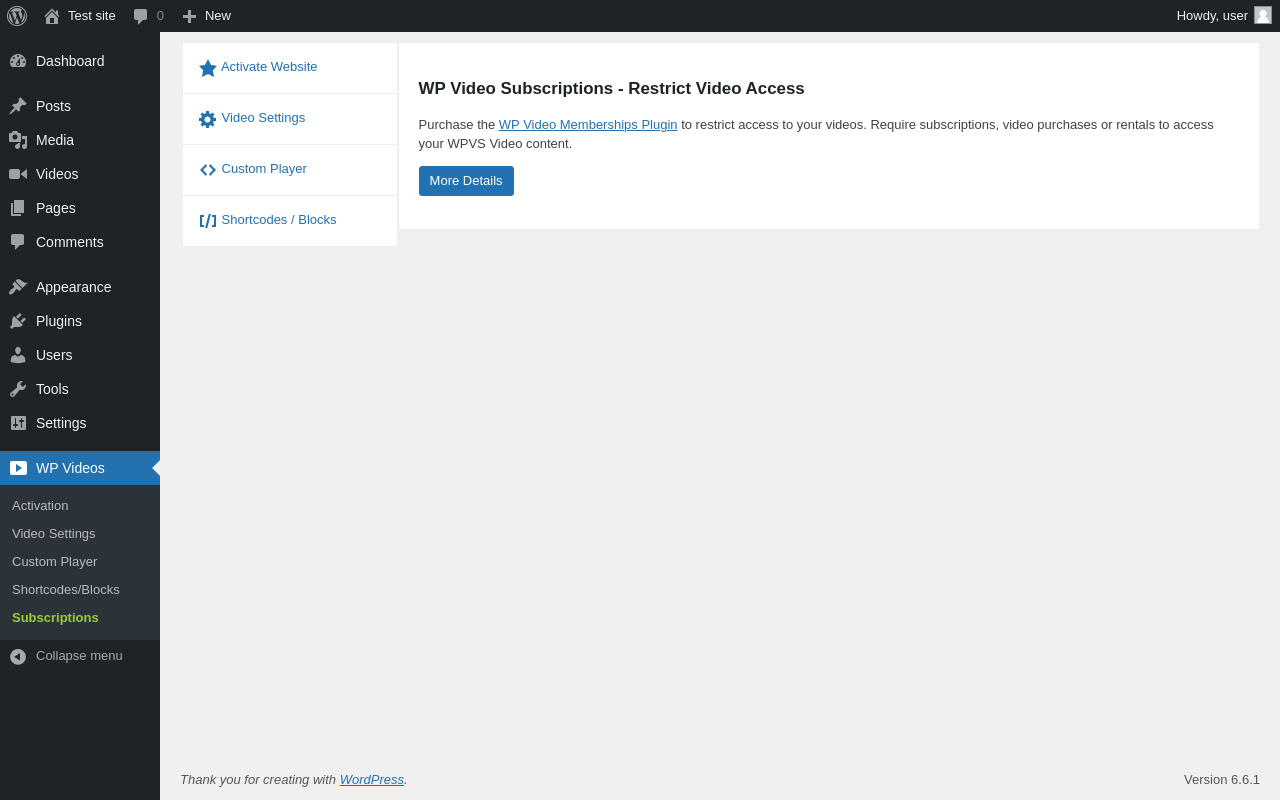Click the Restrict Video Access heading
The image size is (1280, 800).
coord(612,89)
